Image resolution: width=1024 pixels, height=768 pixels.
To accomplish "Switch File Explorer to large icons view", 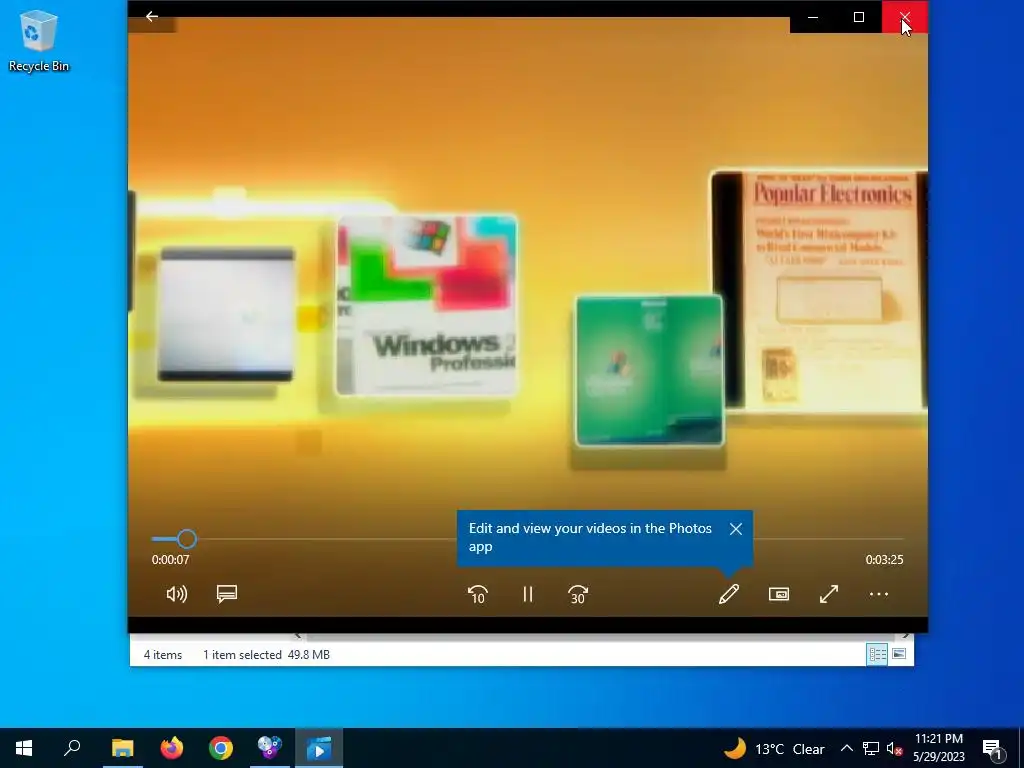I will tap(899, 654).
